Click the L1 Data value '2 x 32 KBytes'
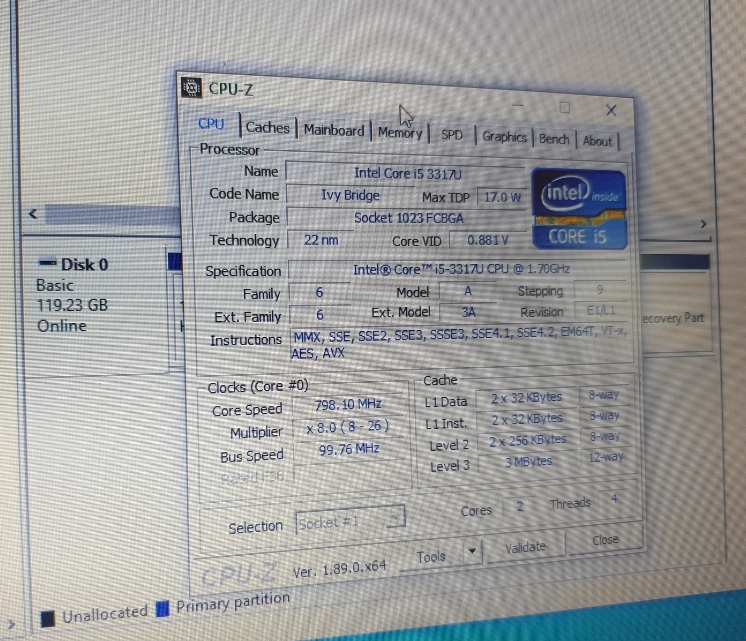Screen dimensions: 746x641 [526, 397]
